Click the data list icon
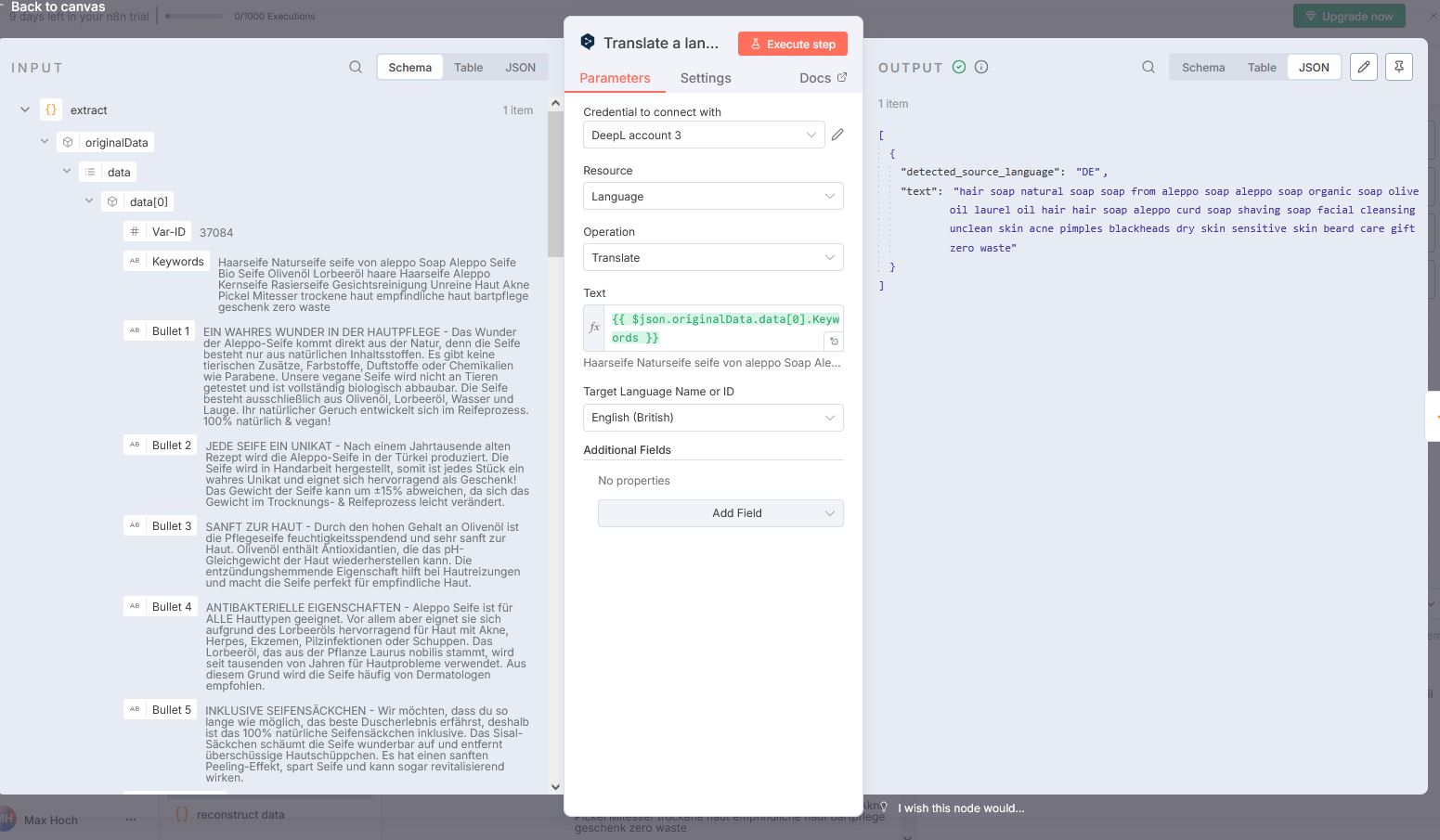1440x840 pixels. click(90, 172)
